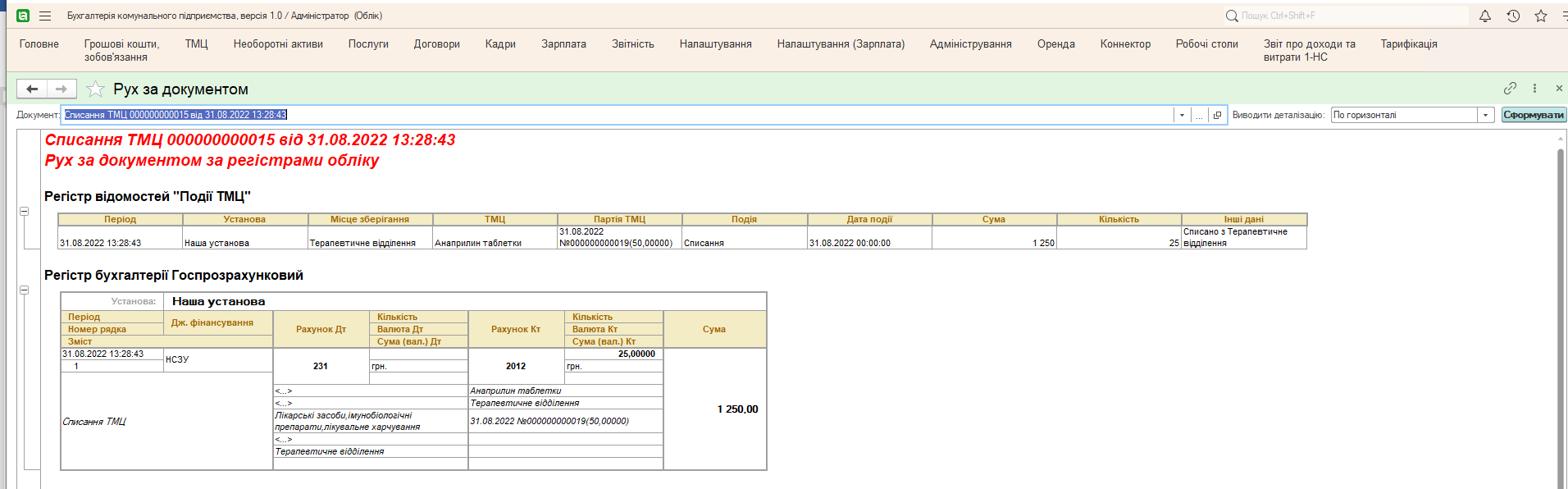Open the Зарплата menu section
Viewport: 1568px width, 489px height.
coord(563,44)
